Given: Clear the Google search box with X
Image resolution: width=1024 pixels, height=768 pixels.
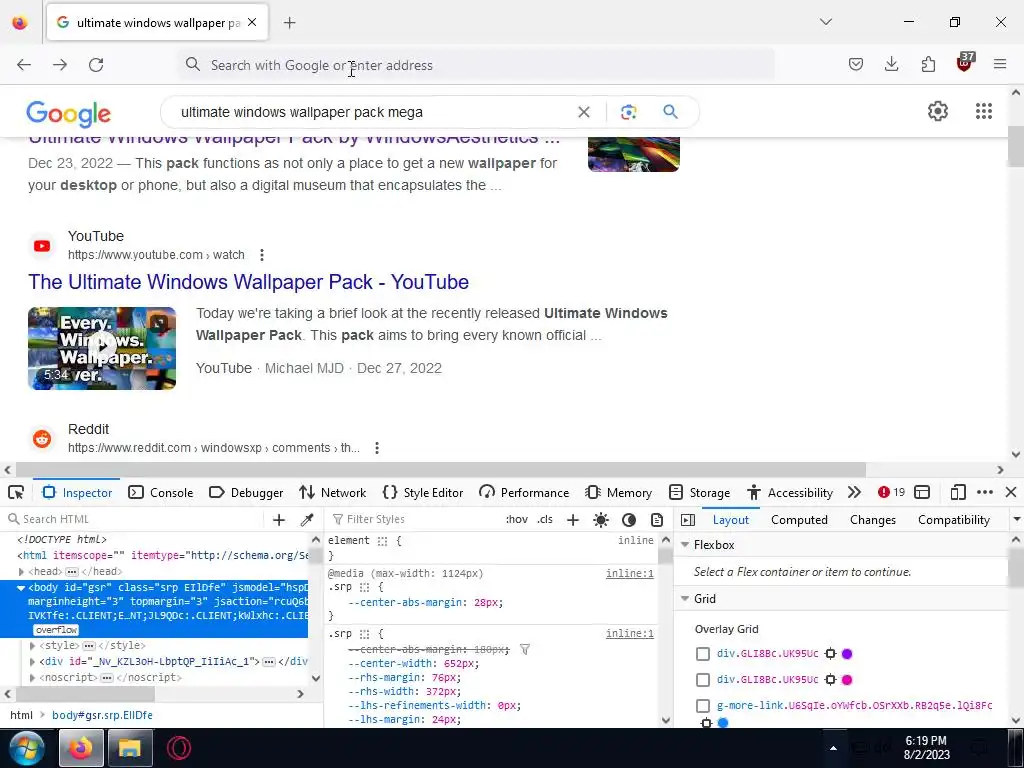Looking at the screenshot, I should click(584, 112).
